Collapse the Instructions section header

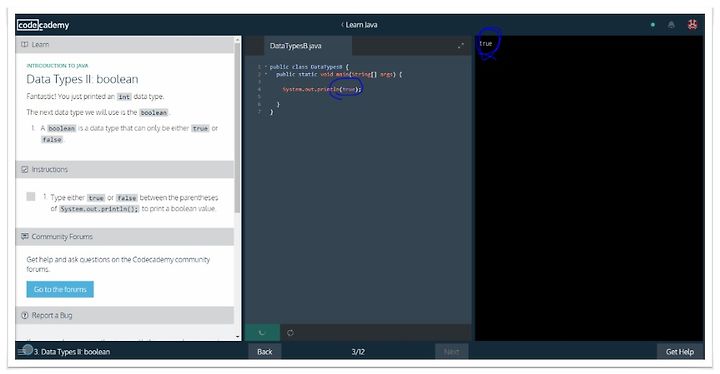pyautogui.click(x=125, y=170)
